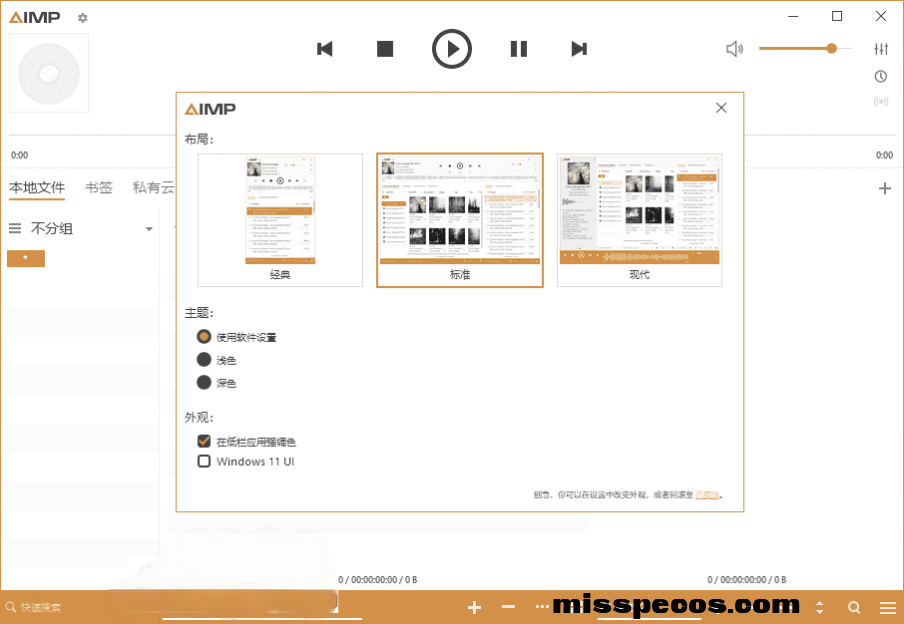Mute audio via the speaker icon
The width and height of the screenshot is (904, 624).
click(x=734, y=49)
